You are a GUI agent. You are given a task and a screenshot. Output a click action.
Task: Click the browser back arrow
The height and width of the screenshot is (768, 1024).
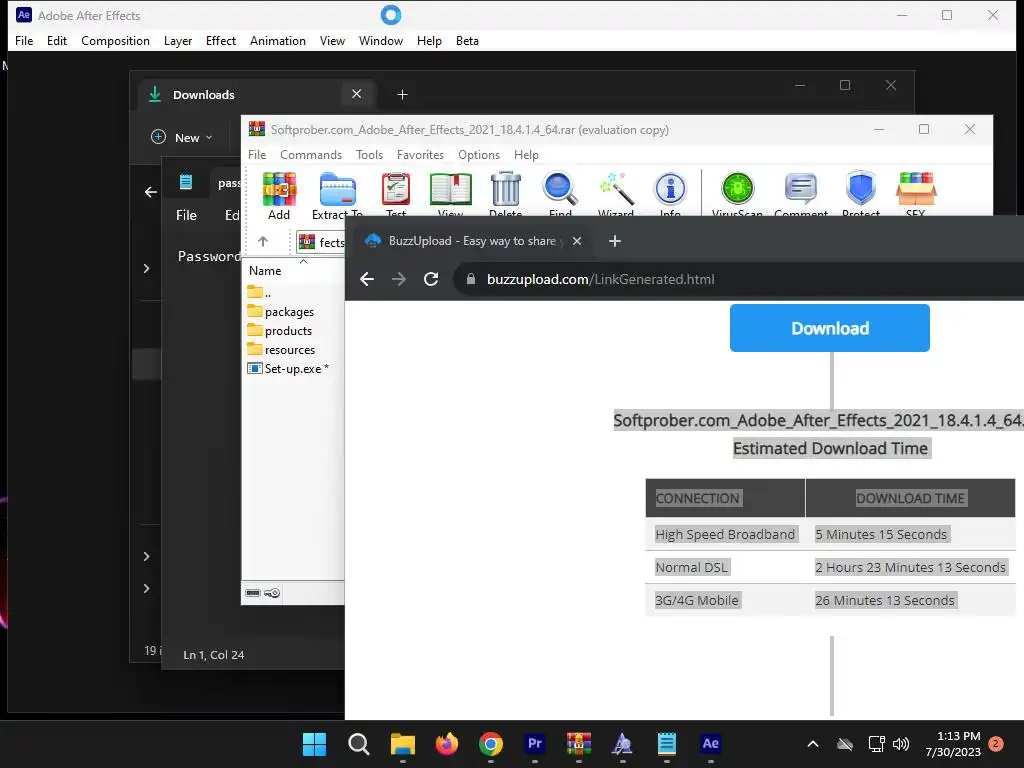click(367, 280)
